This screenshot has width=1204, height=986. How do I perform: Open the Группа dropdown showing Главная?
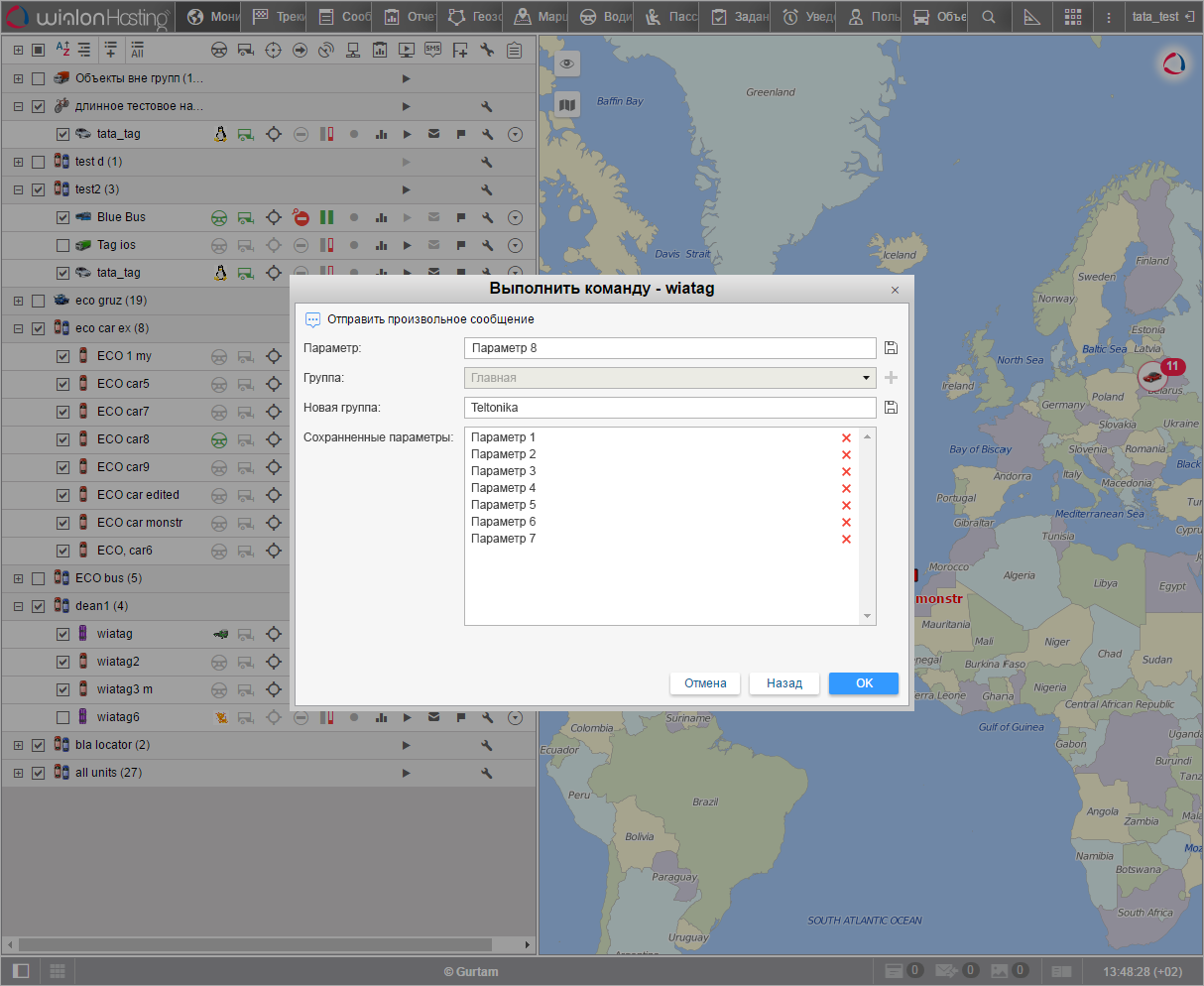click(x=669, y=378)
